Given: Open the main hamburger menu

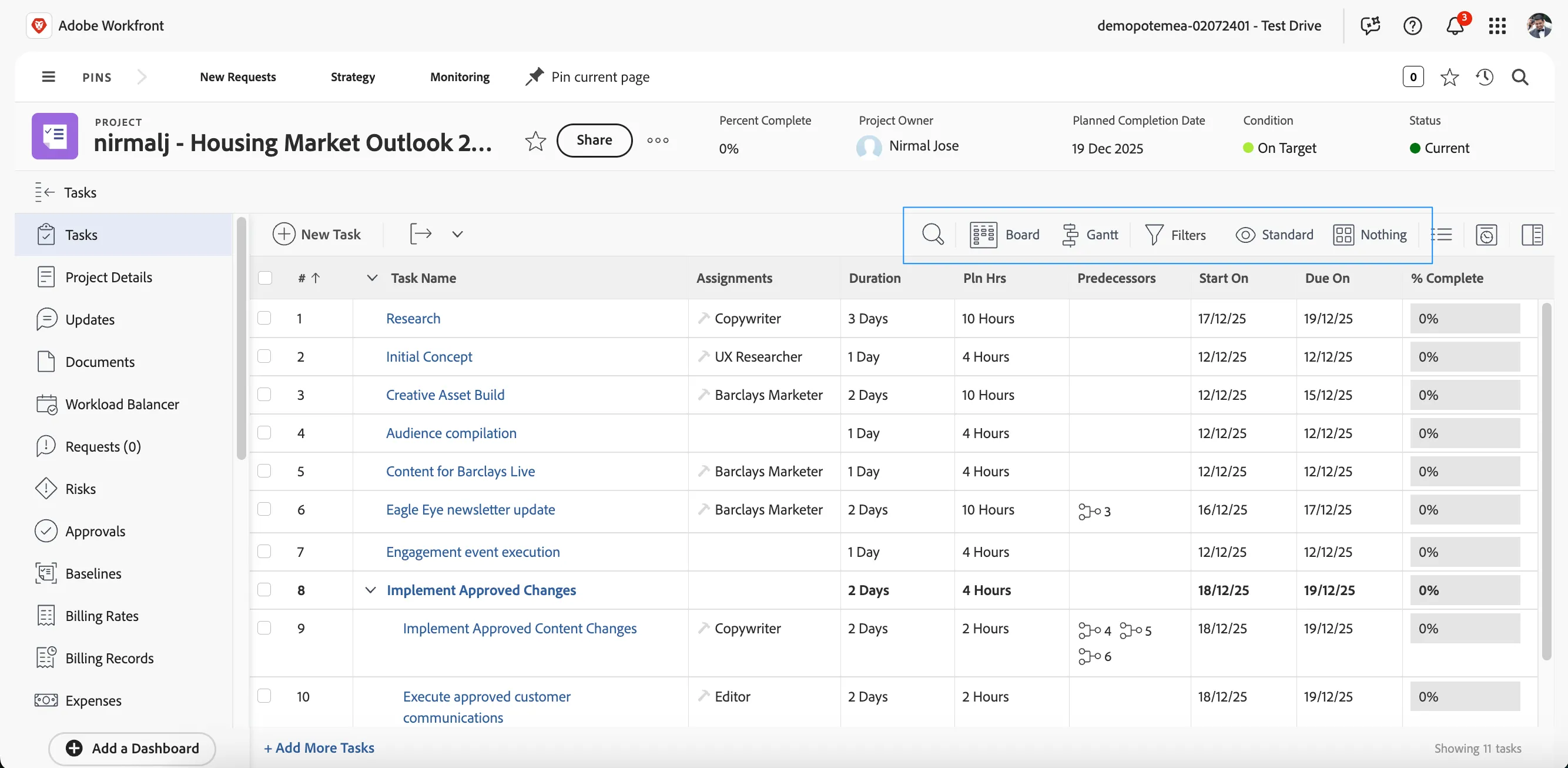Looking at the screenshot, I should (48, 76).
